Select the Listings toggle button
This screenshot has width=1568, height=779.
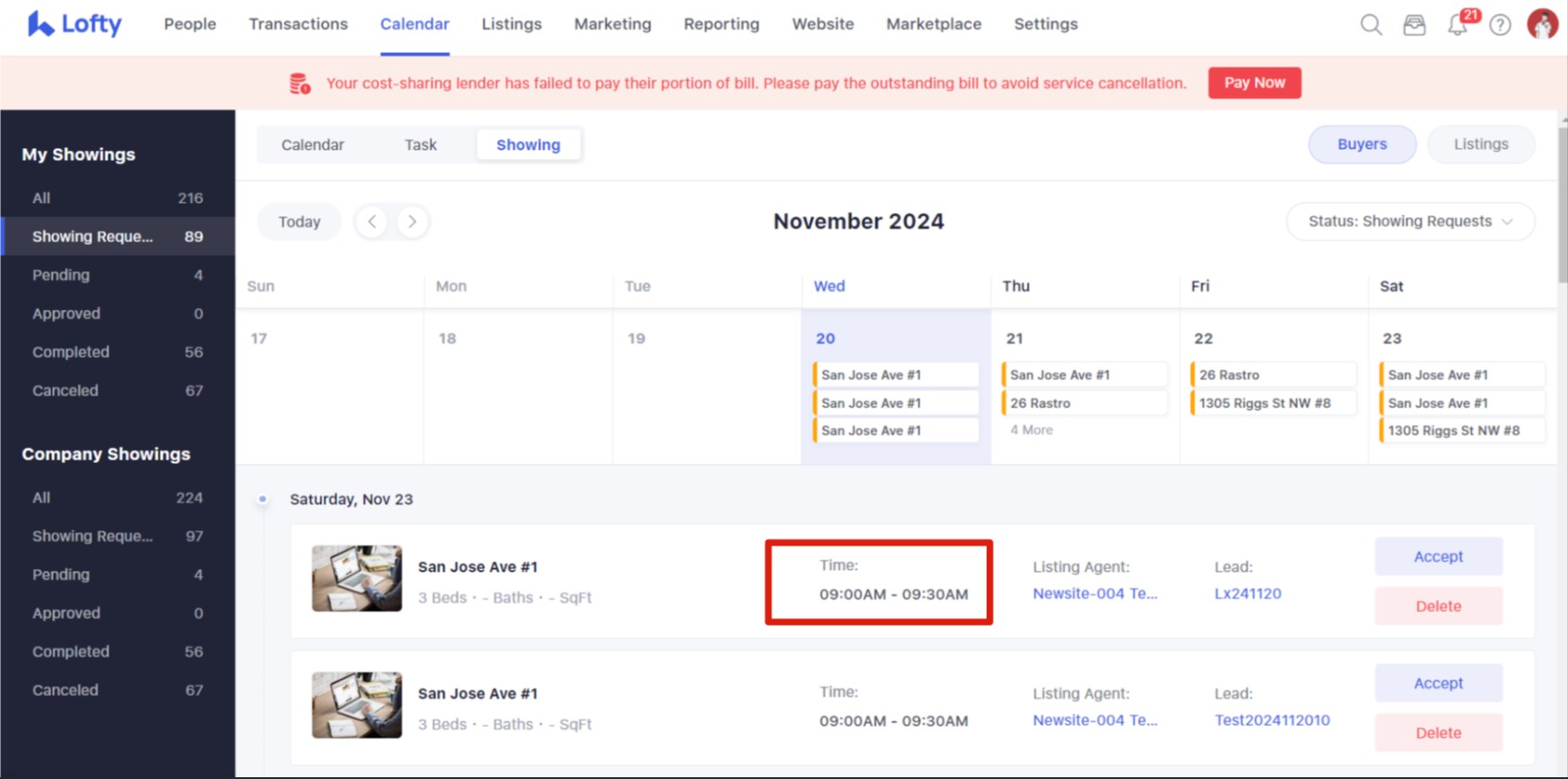[1481, 144]
